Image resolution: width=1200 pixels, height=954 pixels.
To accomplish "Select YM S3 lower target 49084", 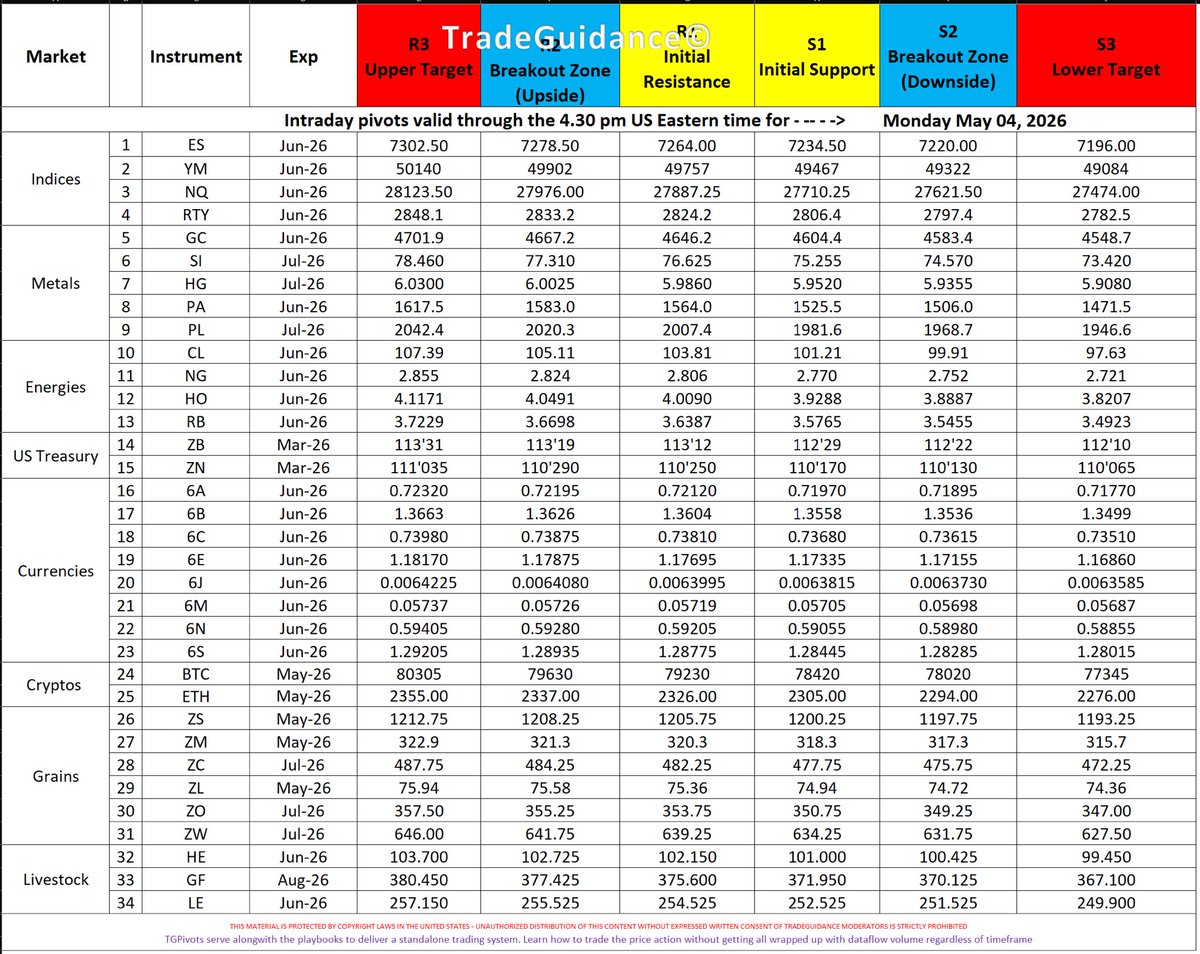I will tap(1107, 168).
